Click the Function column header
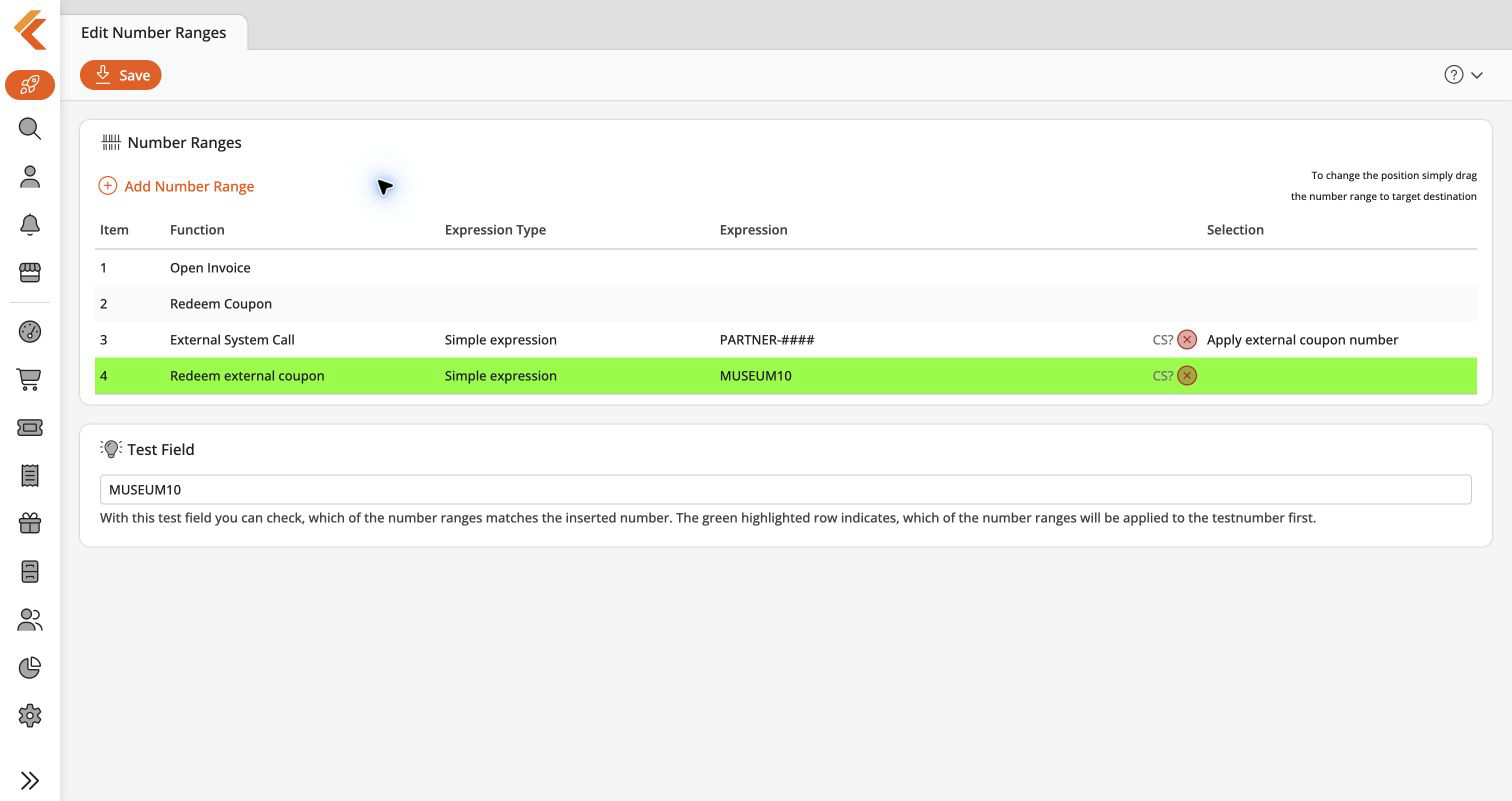Screen dimensions: 1512x801 [x=197, y=230]
